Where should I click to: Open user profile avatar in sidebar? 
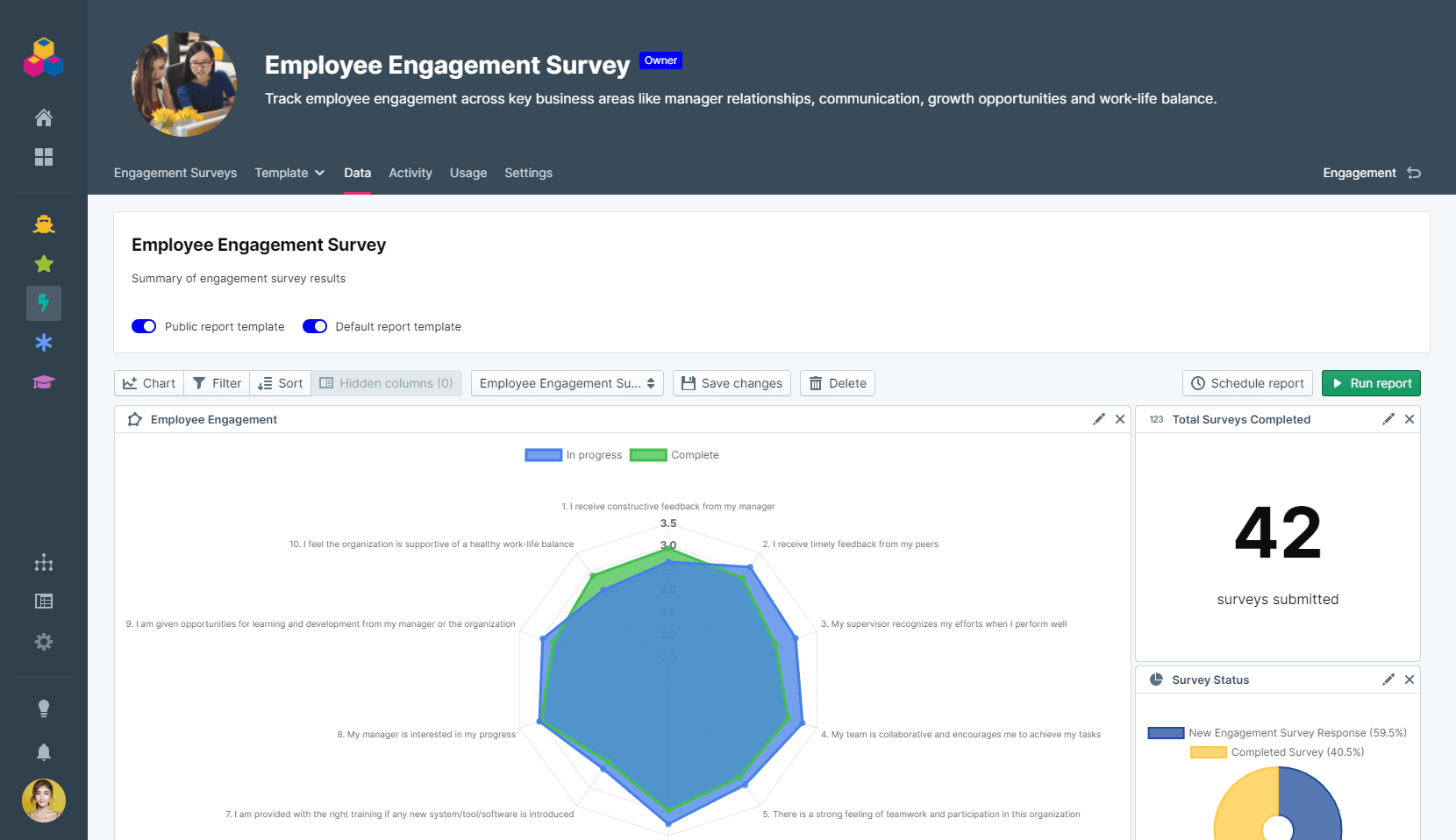(44, 801)
